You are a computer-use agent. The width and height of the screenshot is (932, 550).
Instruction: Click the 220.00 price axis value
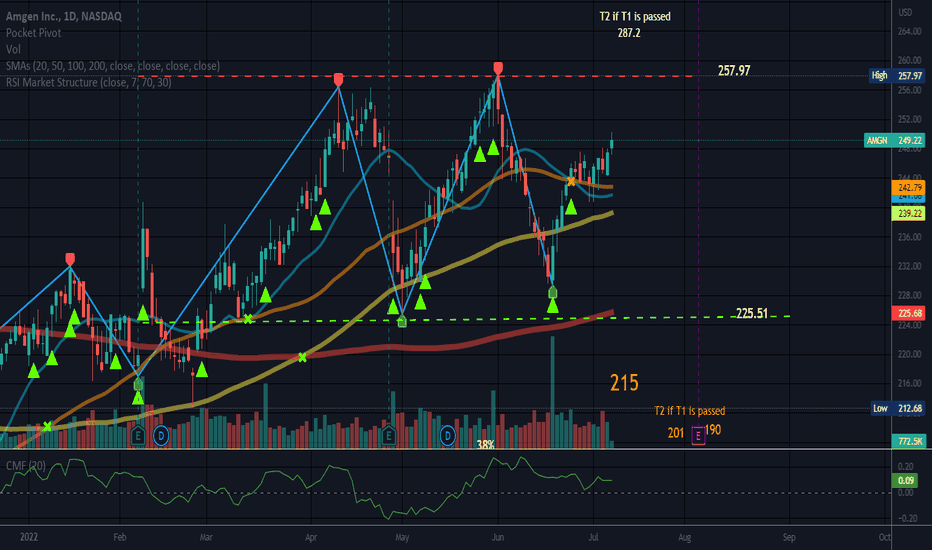pyautogui.click(x=909, y=354)
